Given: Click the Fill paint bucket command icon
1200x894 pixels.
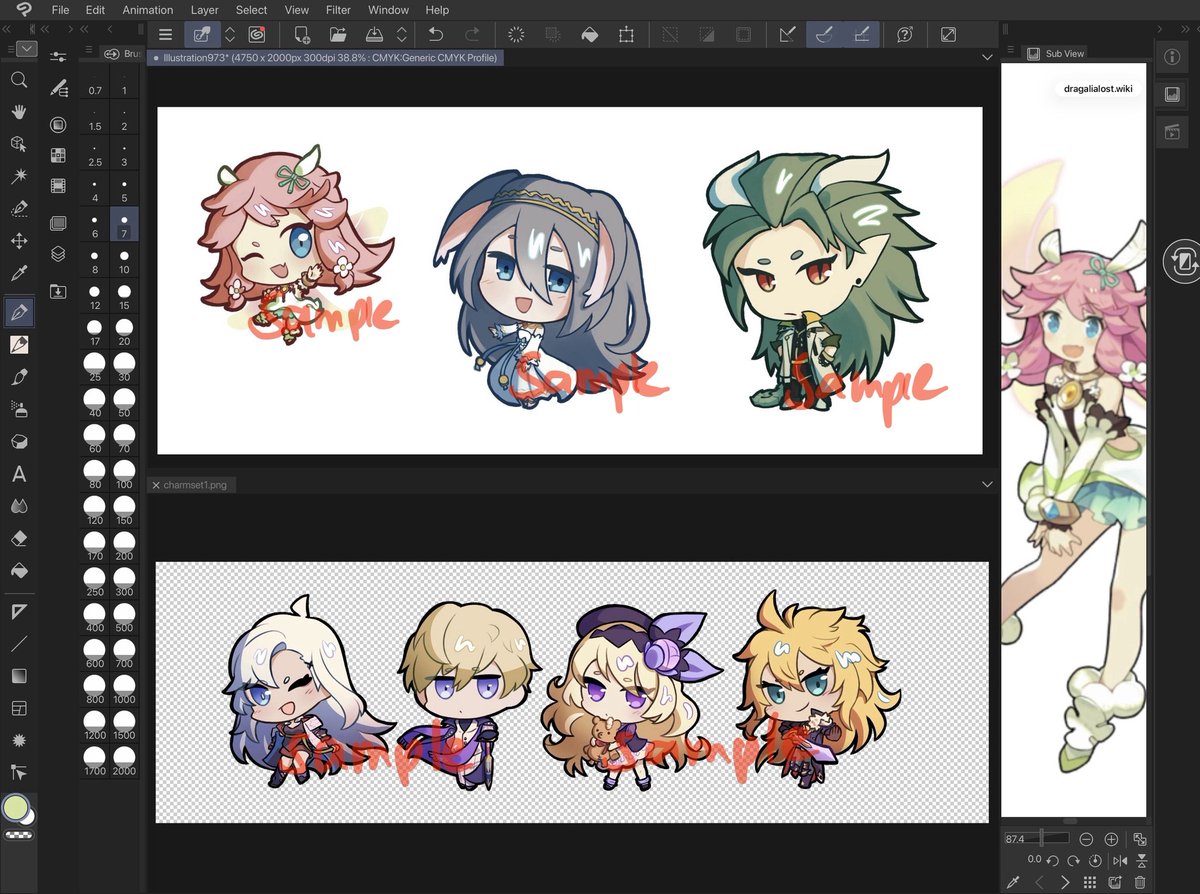Looking at the screenshot, I should 589,34.
